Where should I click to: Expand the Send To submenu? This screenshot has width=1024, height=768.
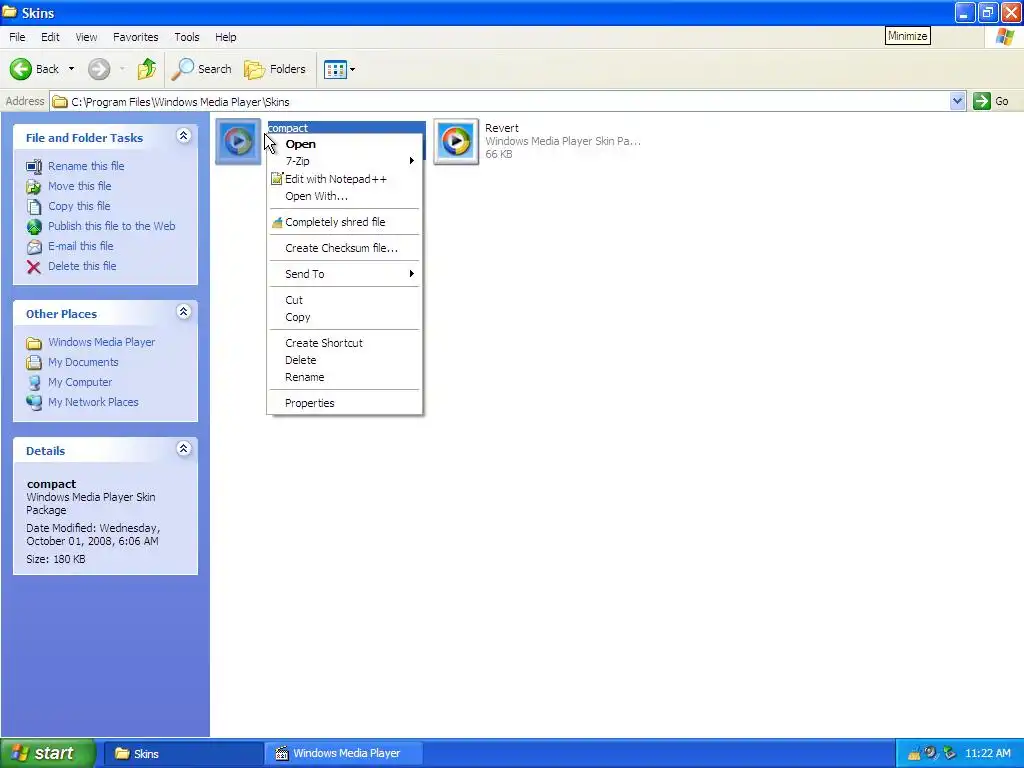(x=345, y=274)
